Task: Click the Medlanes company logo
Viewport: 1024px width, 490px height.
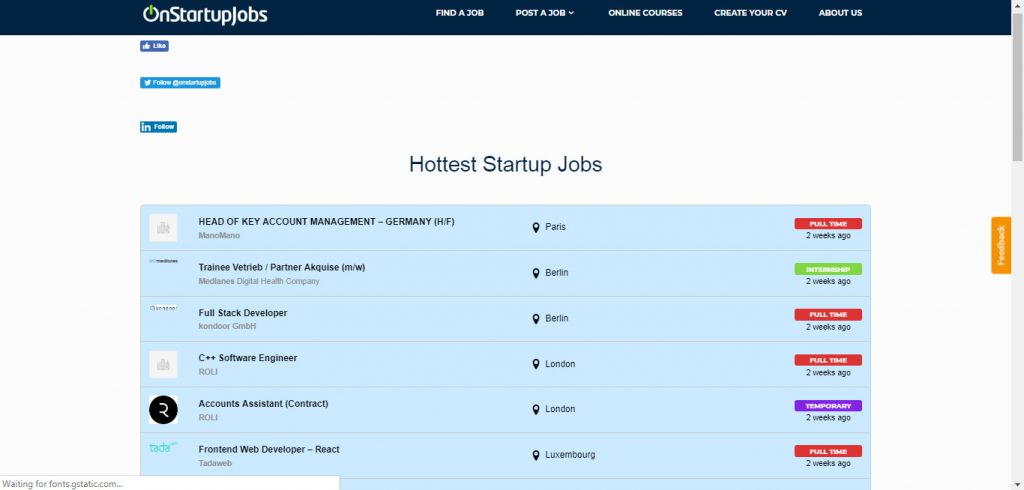Action: click(x=163, y=261)
